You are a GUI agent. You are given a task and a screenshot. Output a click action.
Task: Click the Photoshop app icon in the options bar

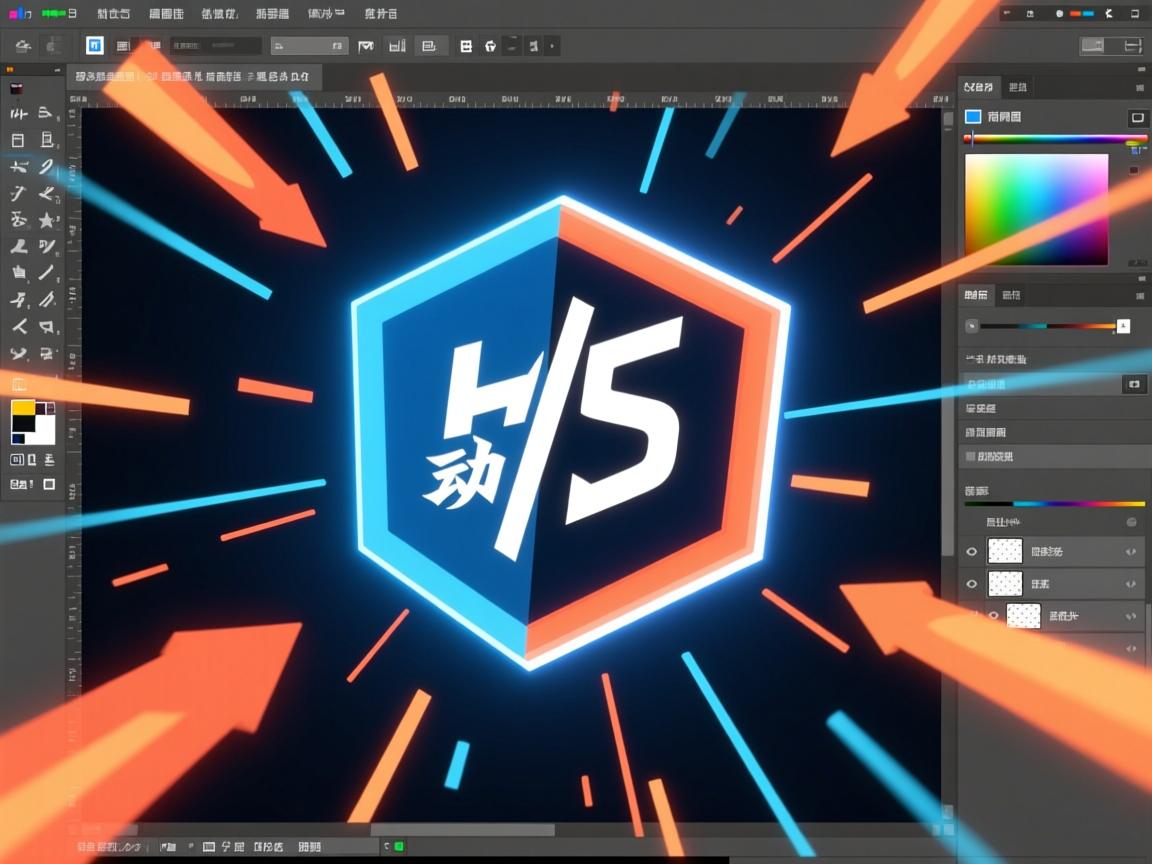(x=92, y=45)
